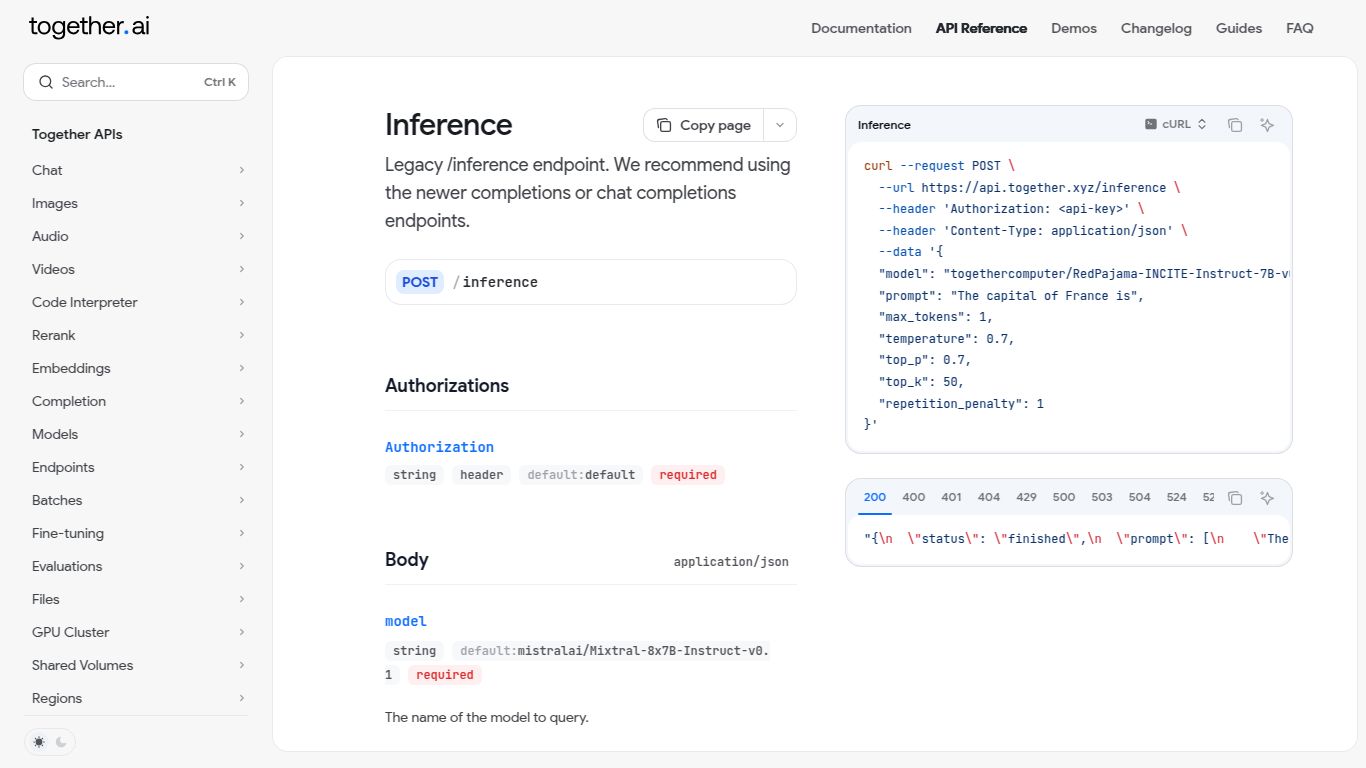Click the sparkle icon in response panel

pyautogui.click(x=1267, y=498)
